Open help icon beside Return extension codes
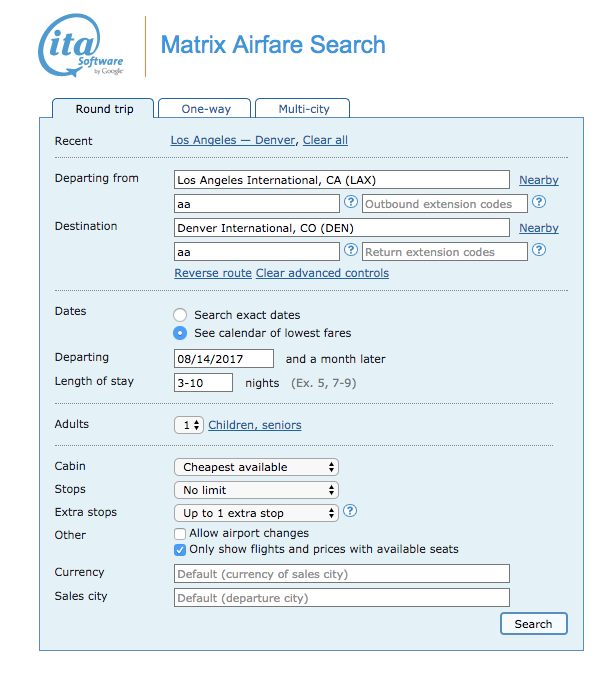The image size is (612, 689). 539,250
